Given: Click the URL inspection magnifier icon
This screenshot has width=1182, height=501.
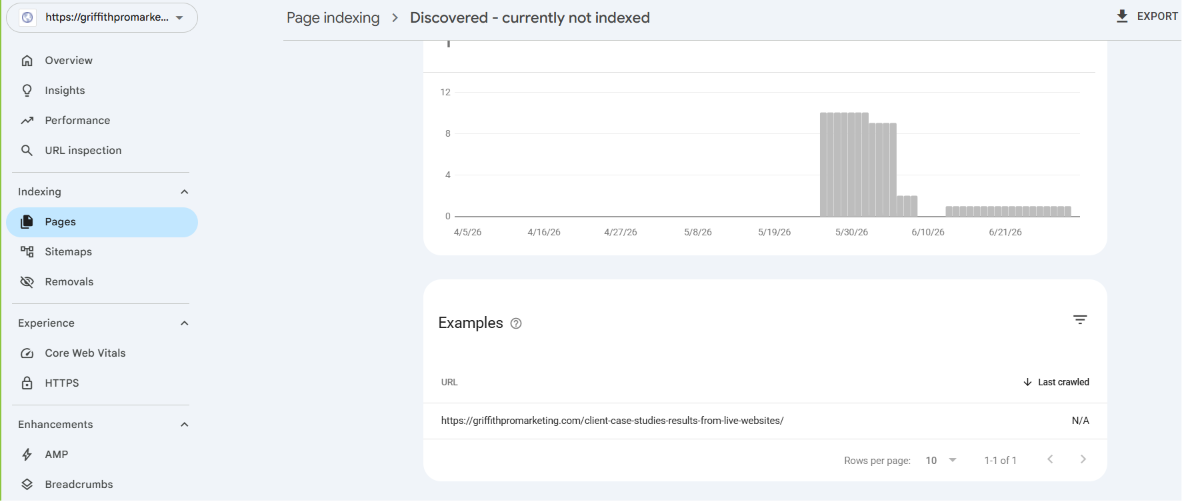Looking at the screenshot, I should pyautogui.click(x=27, y=151).
